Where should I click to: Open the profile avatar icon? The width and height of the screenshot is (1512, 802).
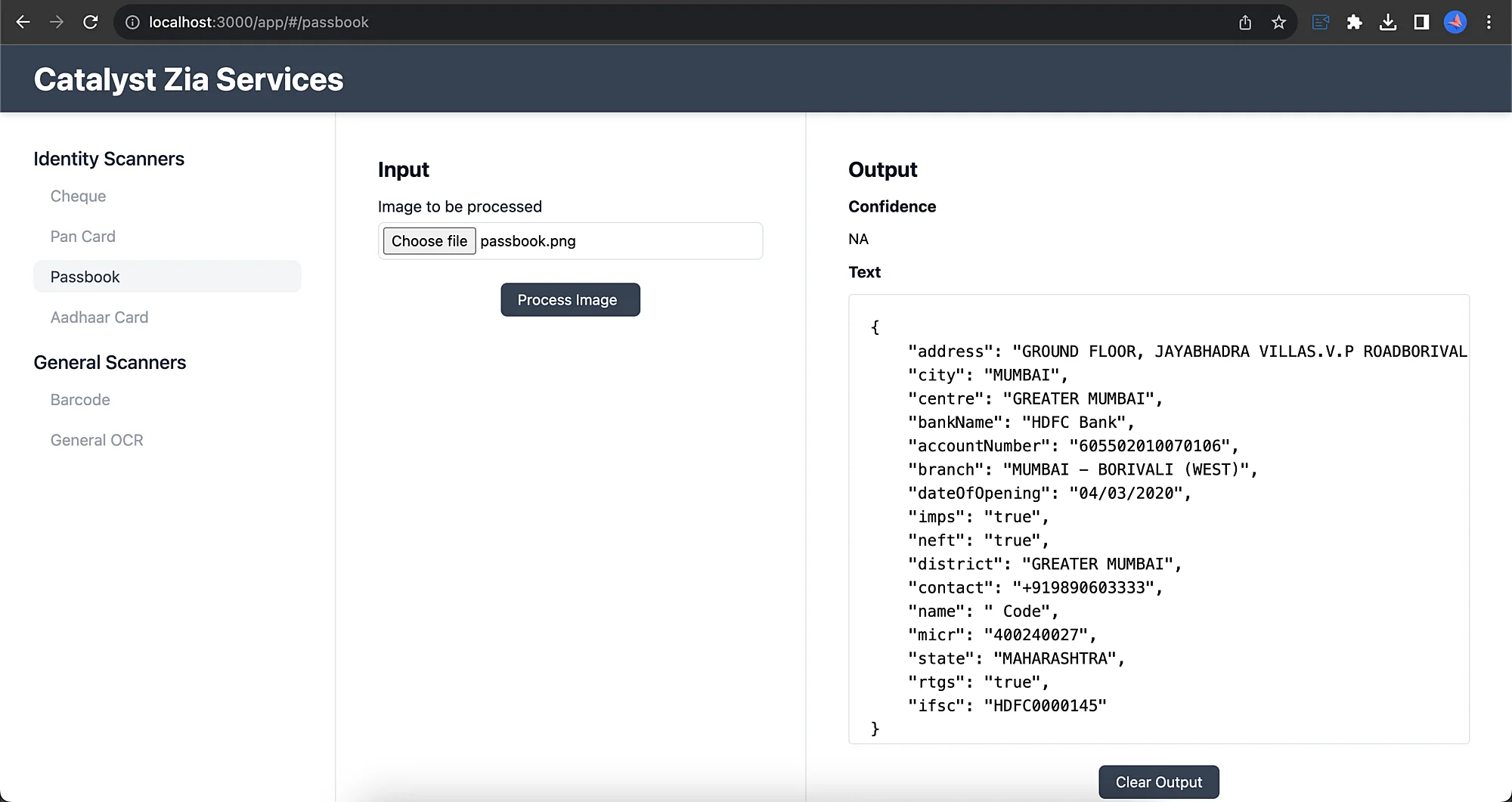[x=1455, y=23]
